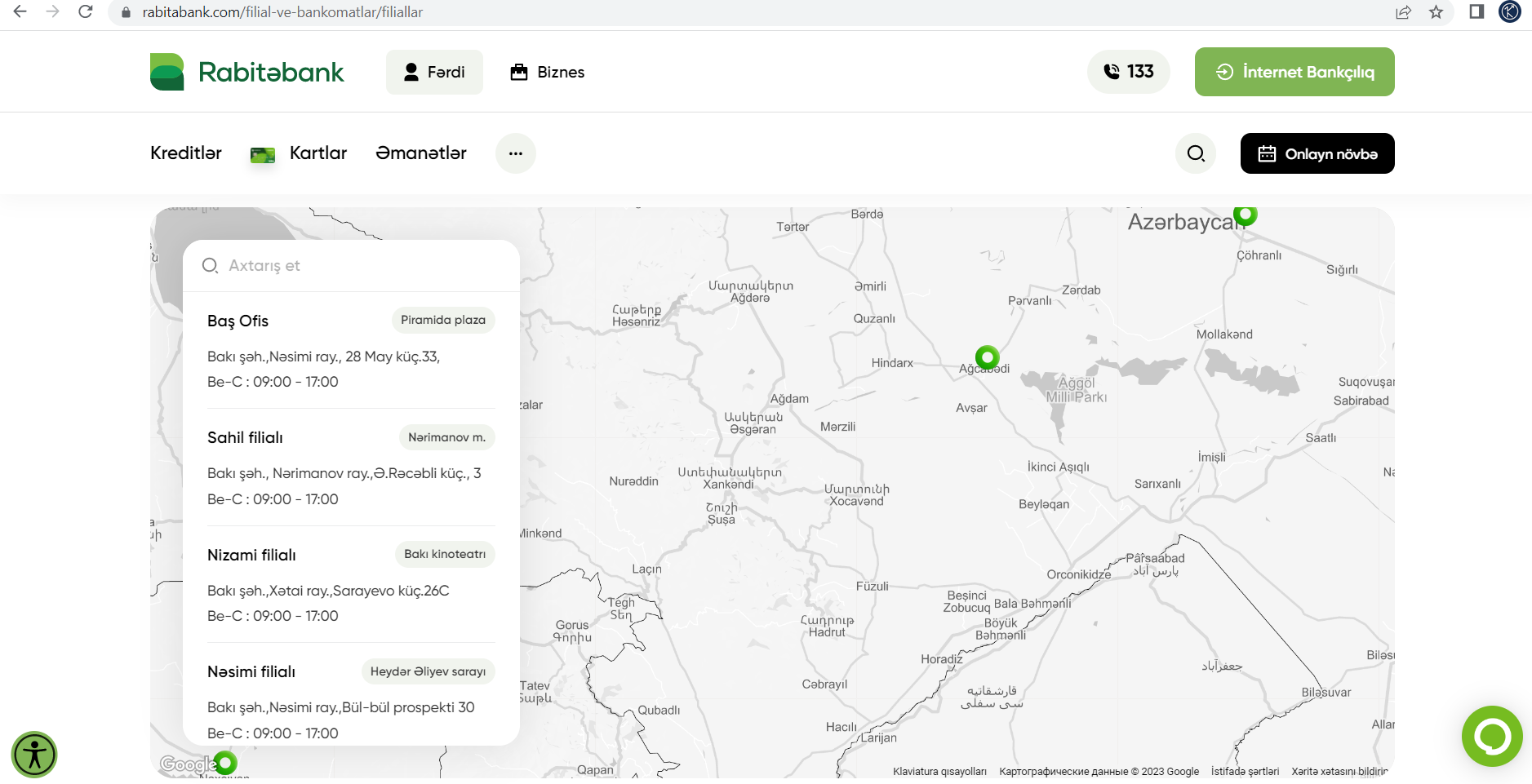Switch to Biznes customer segment

(x=548, y=72)
